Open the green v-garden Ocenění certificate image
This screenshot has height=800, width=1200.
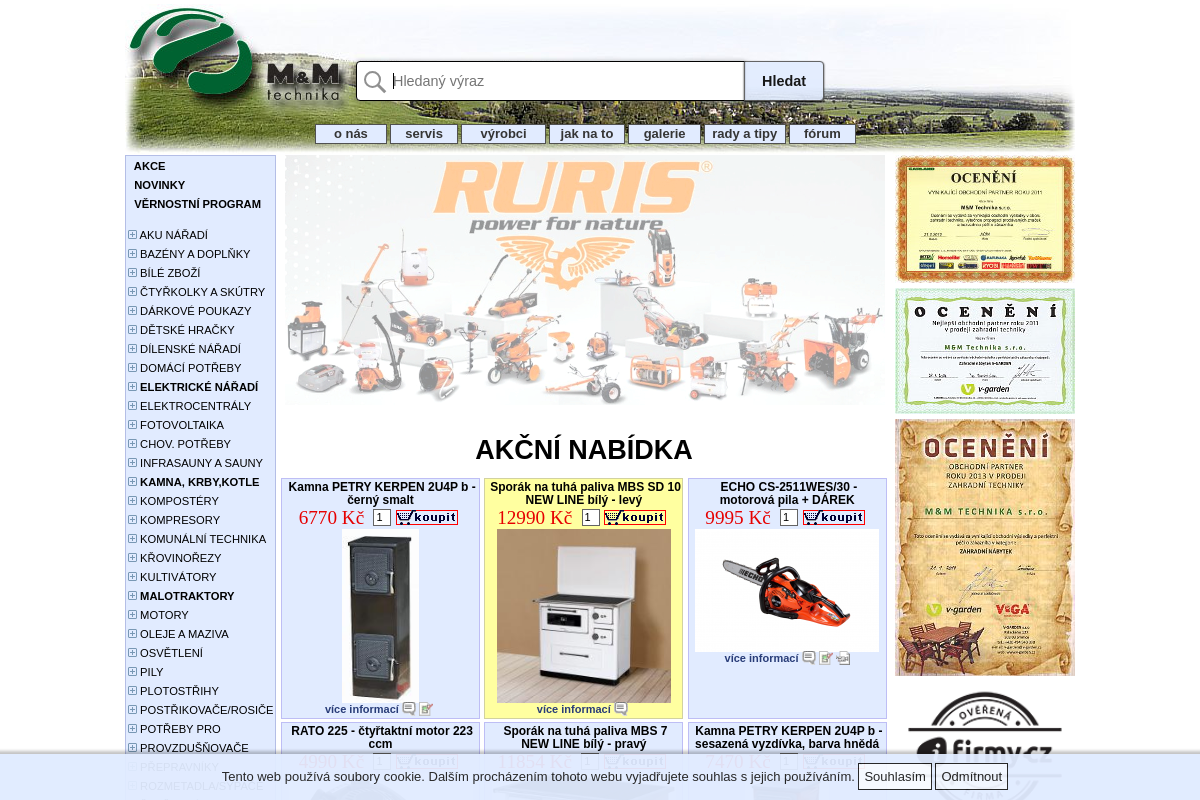[x=985, y=351]
